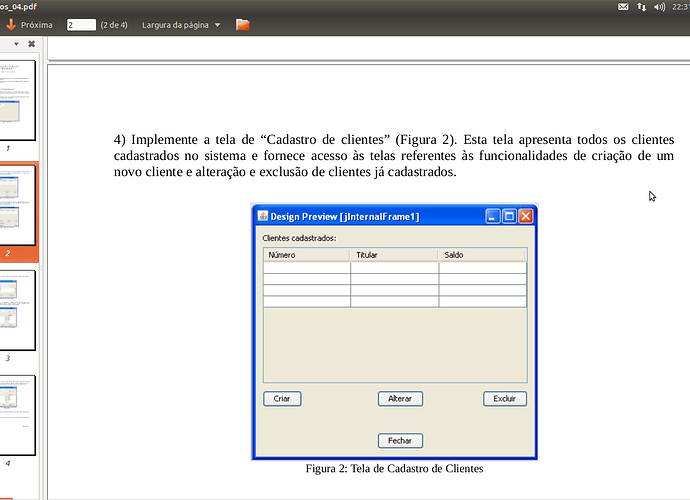Viewport: 690px width, 500px height.
Task: Click the Criar button in the figure
Action: tap(282, 399)
